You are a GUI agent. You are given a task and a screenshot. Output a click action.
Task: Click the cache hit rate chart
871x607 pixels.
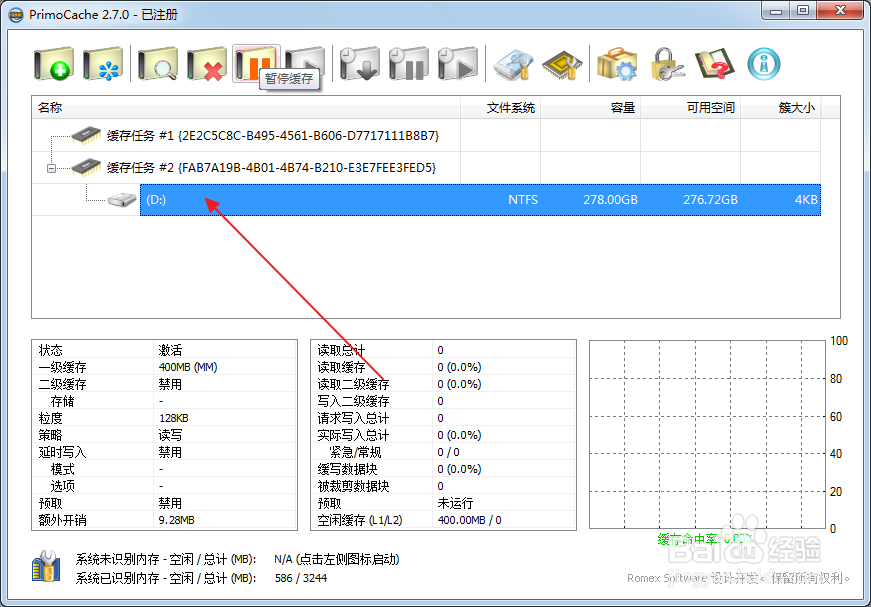pos(707,434)
